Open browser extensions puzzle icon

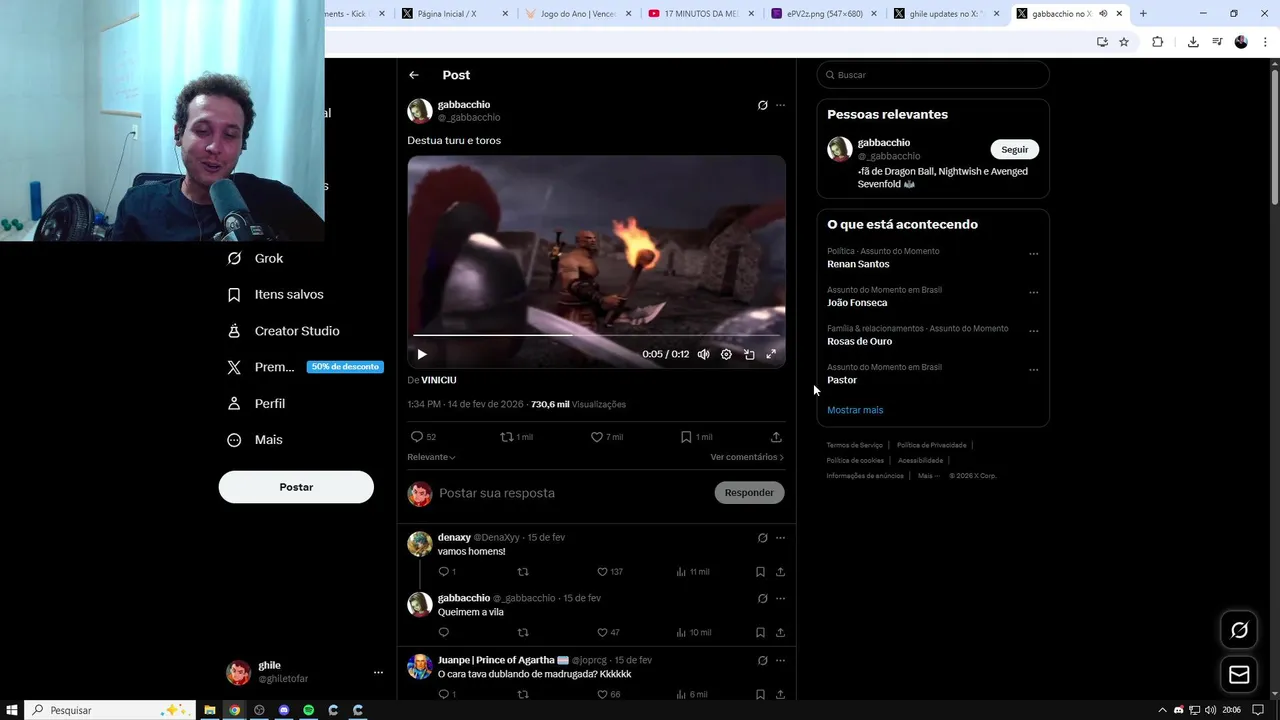(1158, 42)
